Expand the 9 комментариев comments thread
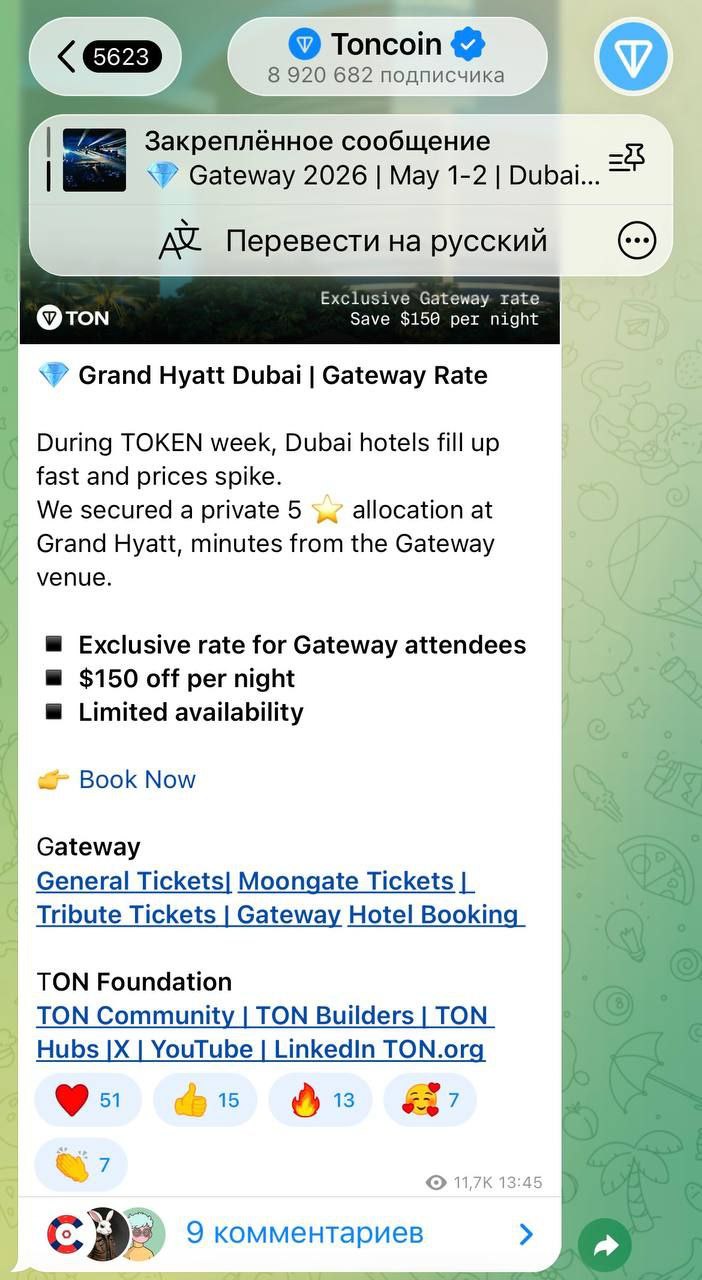The width and height of the screenshot is (702, 1280). tap(304, 1234)
